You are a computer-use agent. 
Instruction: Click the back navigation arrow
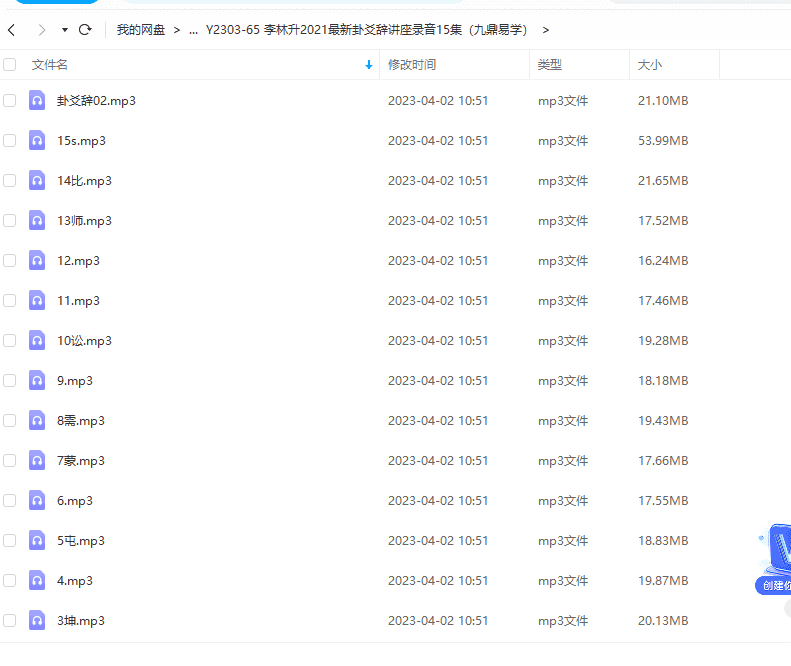click(x=11, y=30)
